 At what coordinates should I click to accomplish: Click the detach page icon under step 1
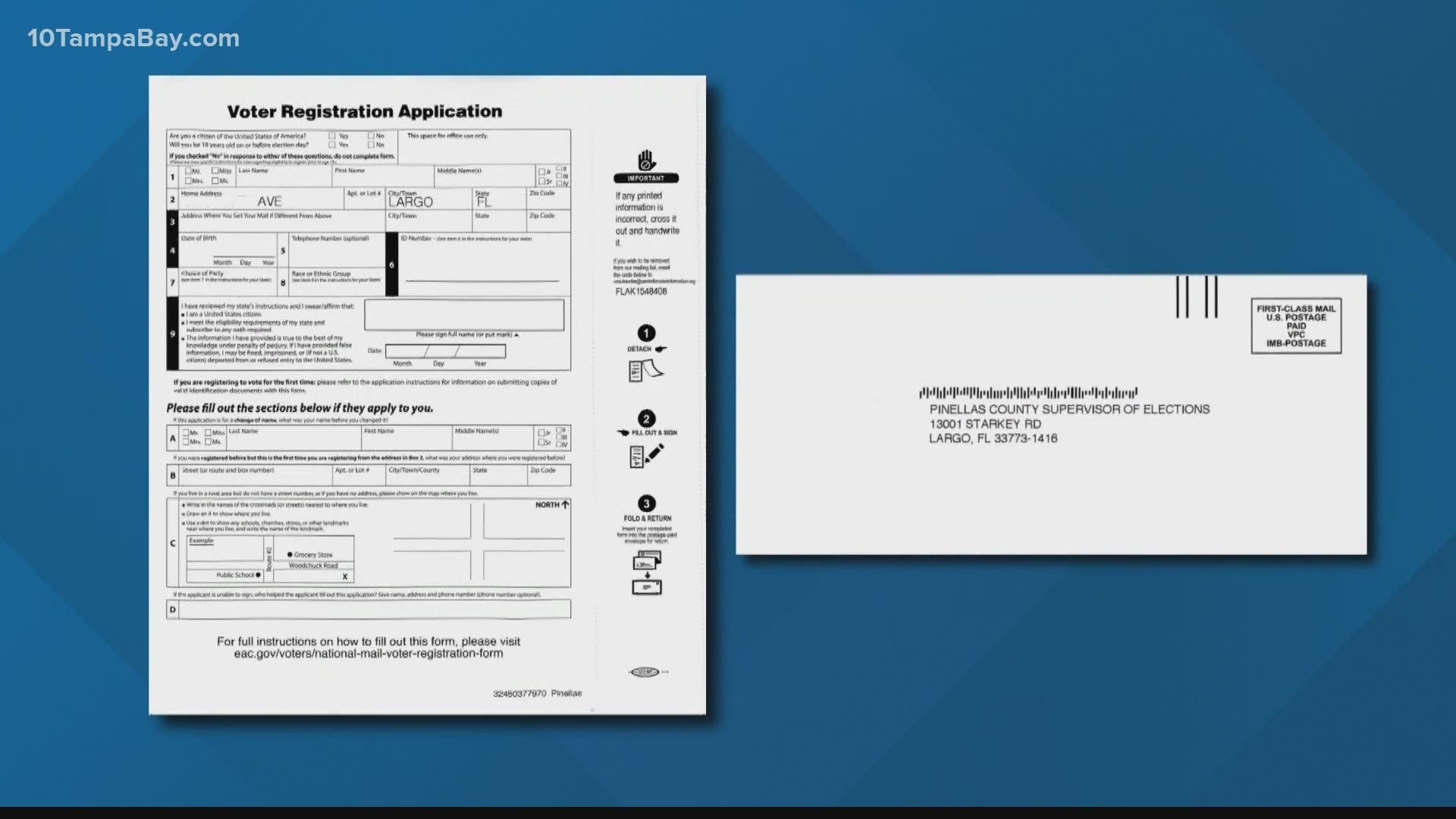pyautogui.click(x=645, y=371)
